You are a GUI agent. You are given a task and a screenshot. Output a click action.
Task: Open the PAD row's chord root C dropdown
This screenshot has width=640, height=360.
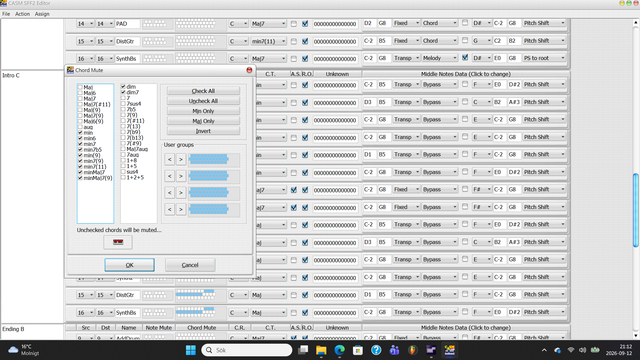coord(238,24)
